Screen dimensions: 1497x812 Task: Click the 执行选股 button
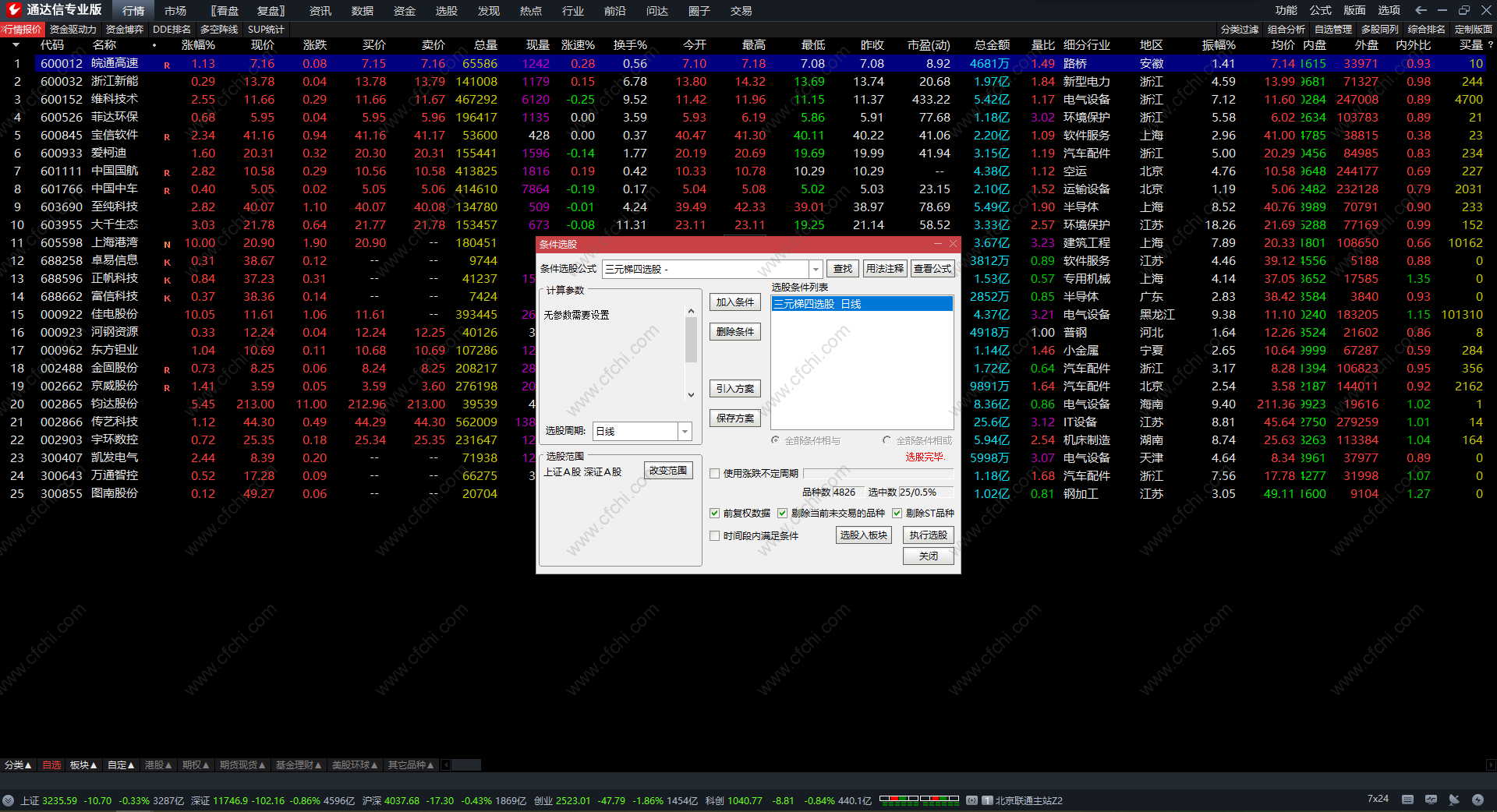pyautogui.click(x=928, y=535)
